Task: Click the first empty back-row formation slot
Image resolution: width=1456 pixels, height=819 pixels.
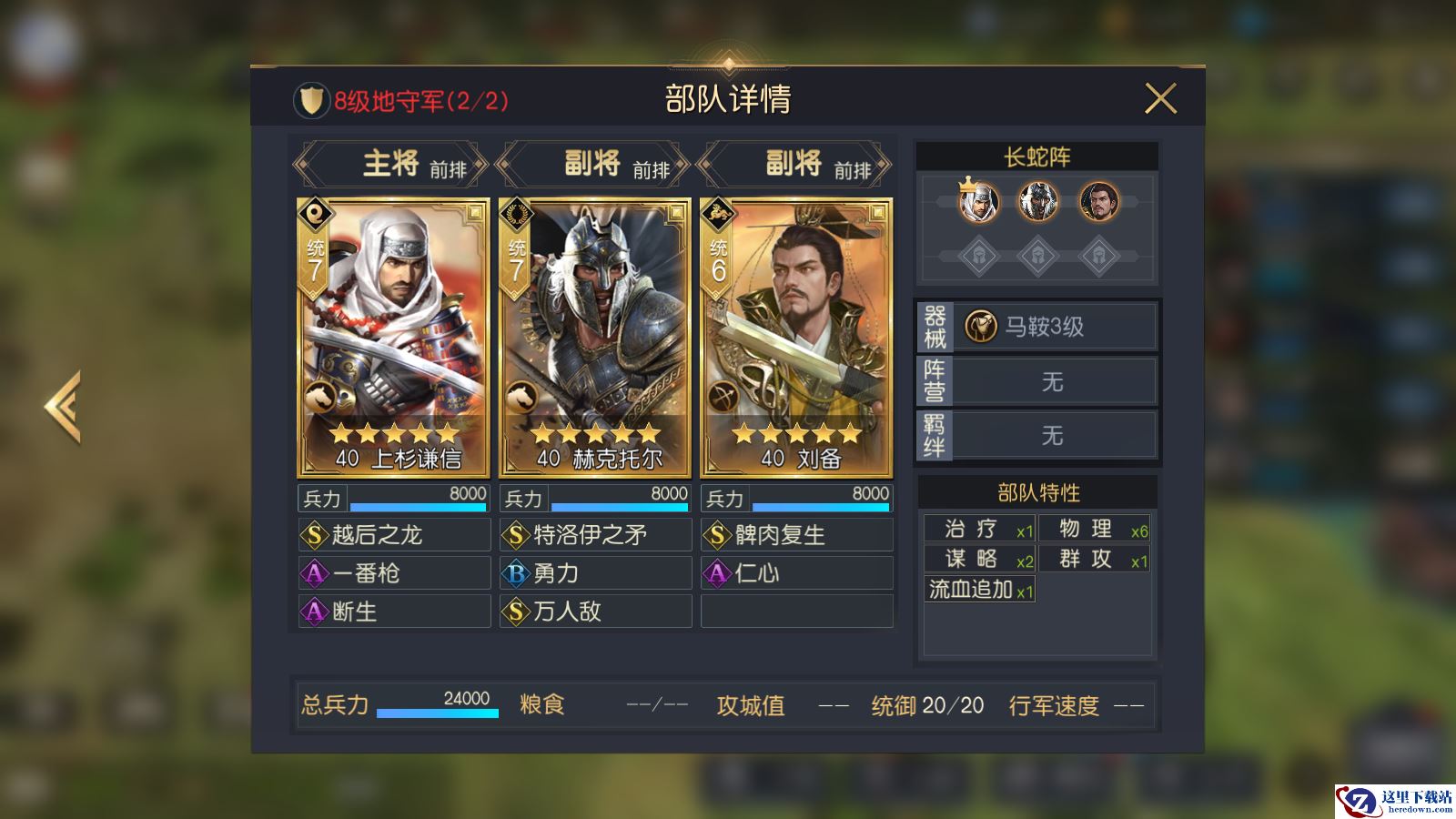Action: pyautogui.click(x=978, y=256)
